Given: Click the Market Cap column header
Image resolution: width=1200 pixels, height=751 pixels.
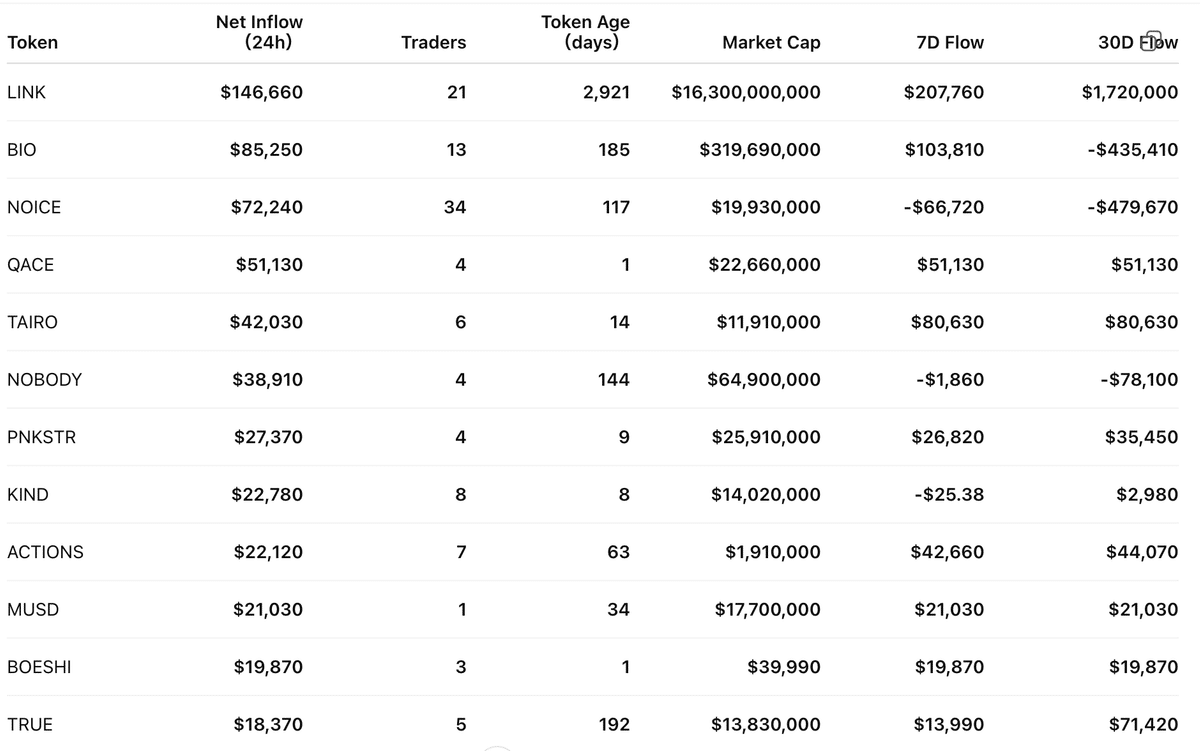Looking at the screenshot, I should 770,42.
